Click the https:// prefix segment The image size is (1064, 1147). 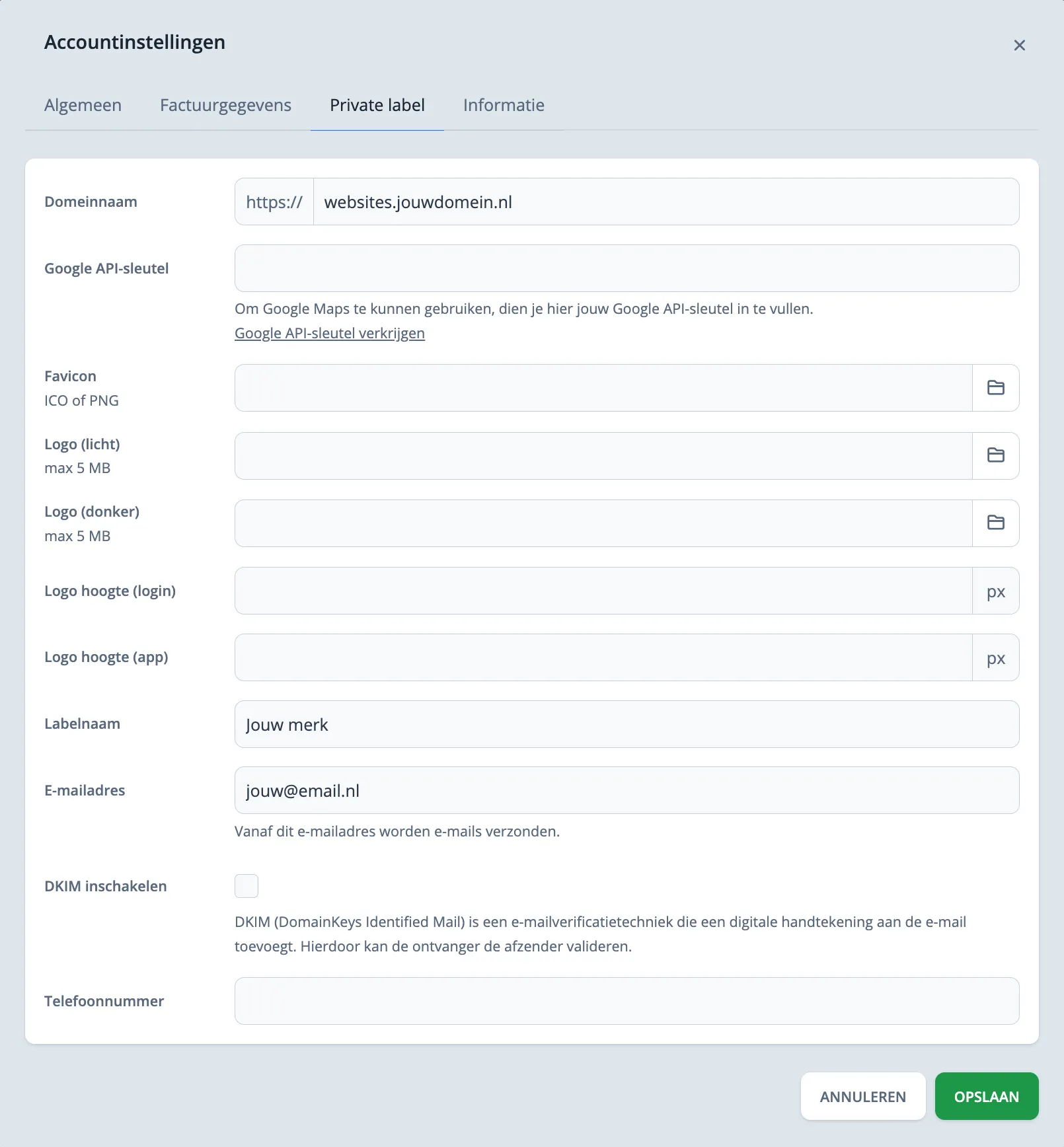[274, 202]
